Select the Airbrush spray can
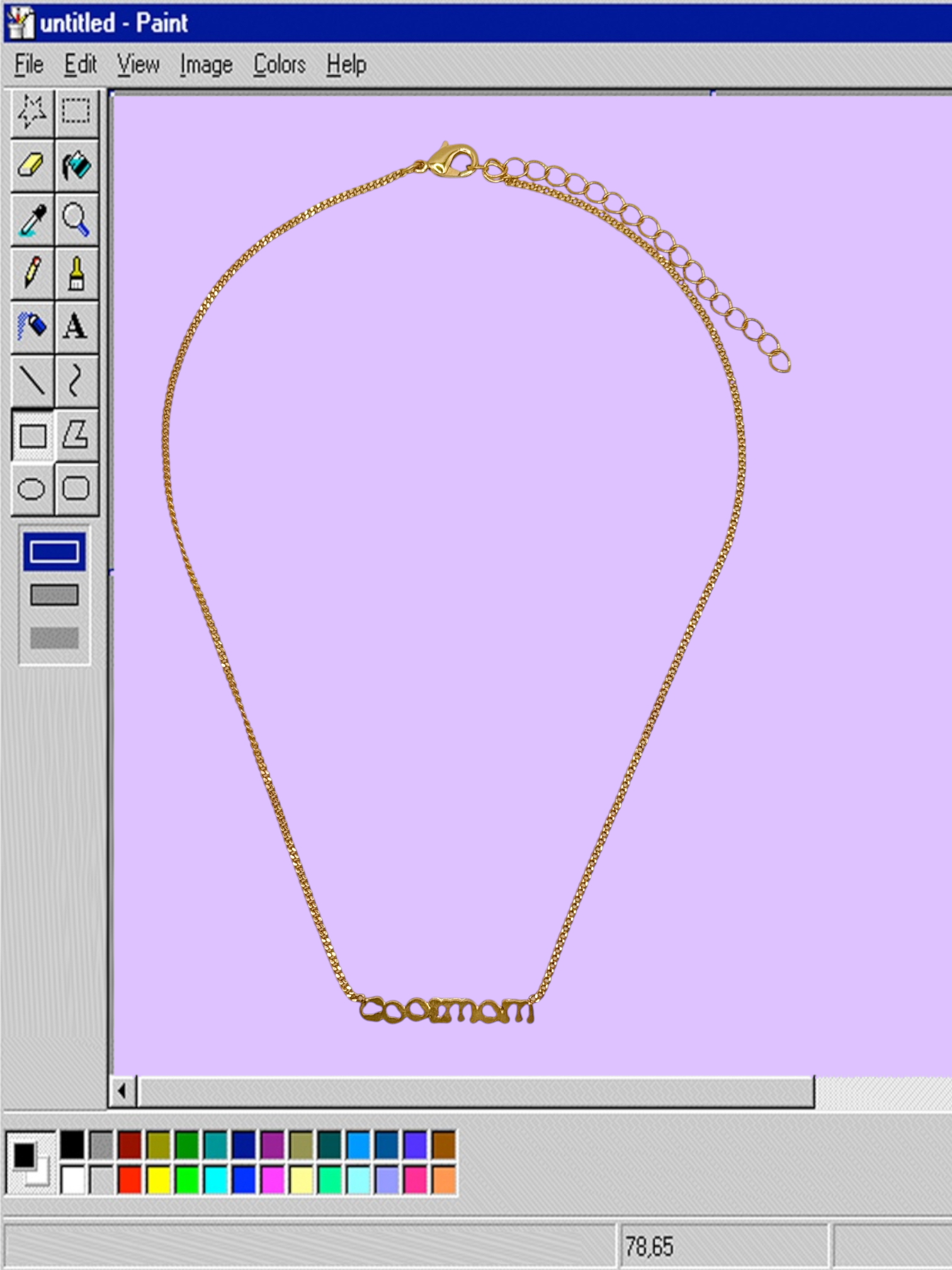This screenshot has height=1270, width=952. coord(32,326)
